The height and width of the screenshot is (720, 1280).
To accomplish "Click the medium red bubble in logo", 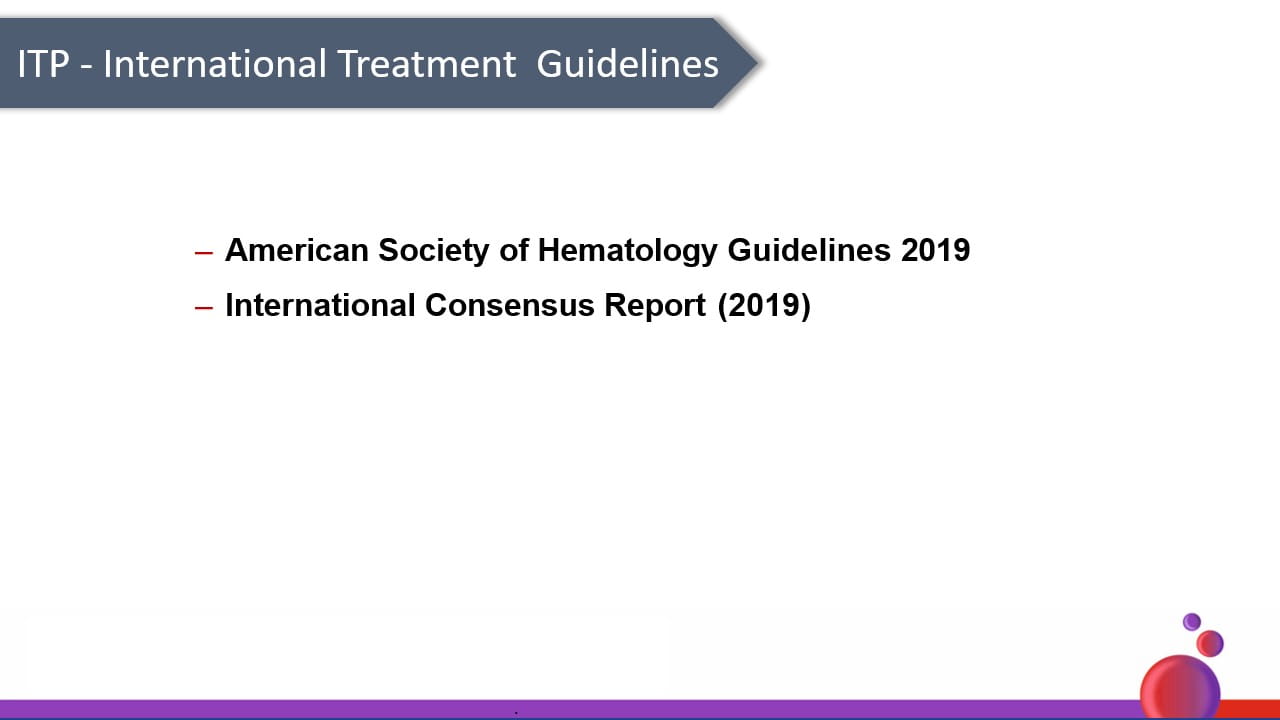I will tap(1210, 643).
